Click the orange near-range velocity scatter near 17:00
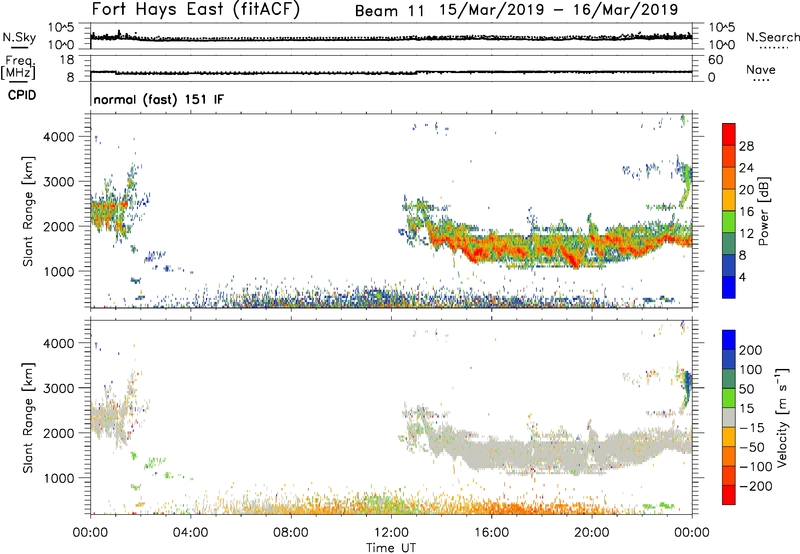 coord(515,508)
